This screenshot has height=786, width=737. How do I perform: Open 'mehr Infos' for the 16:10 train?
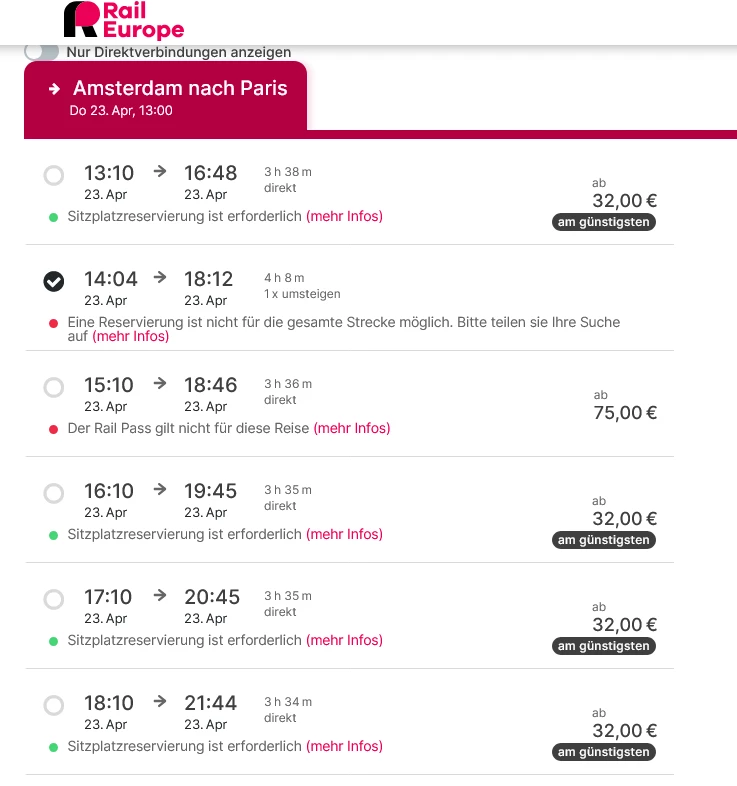tap(344, 534)
